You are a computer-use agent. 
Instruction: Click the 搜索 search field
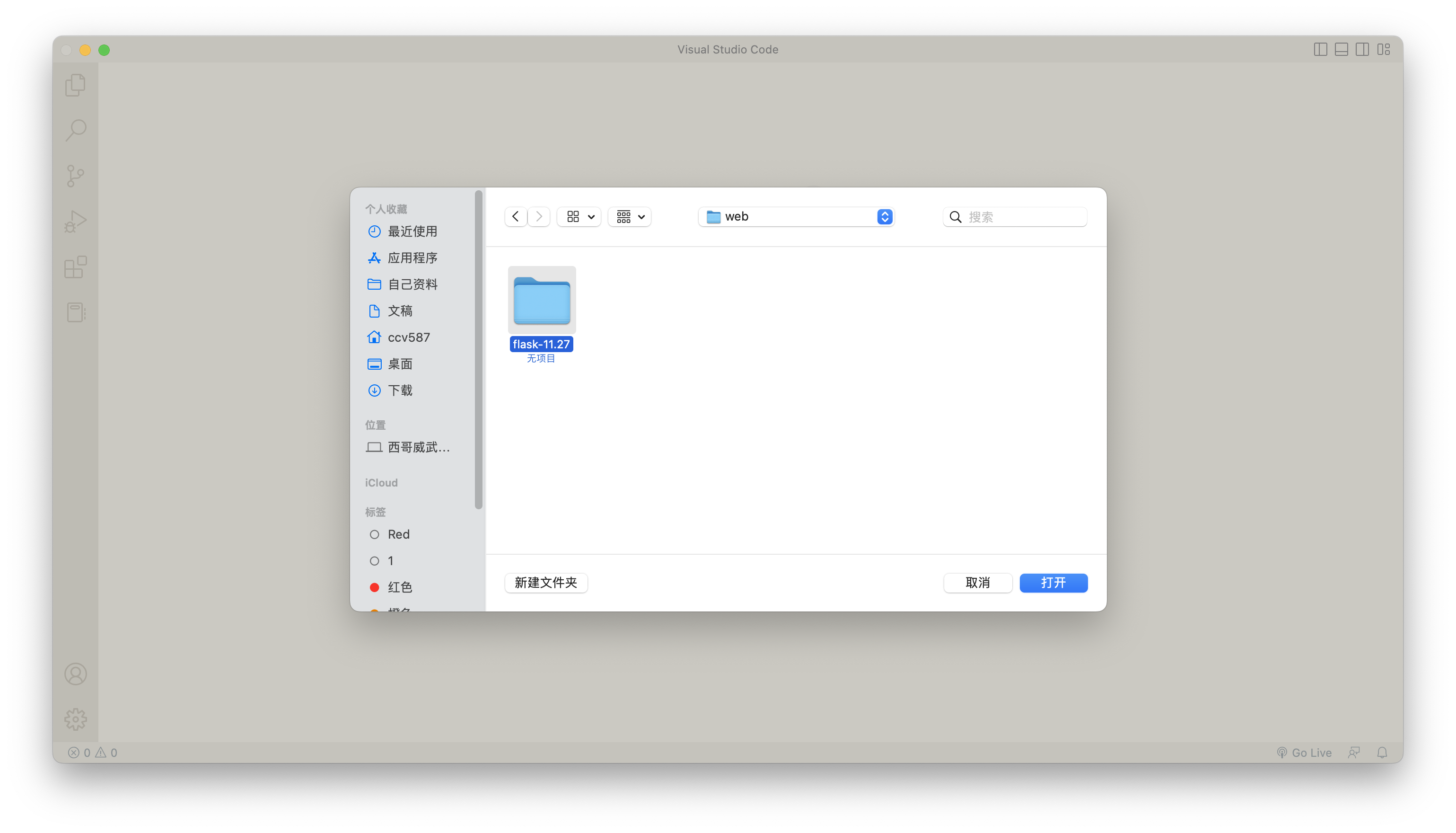point(1015,217)
